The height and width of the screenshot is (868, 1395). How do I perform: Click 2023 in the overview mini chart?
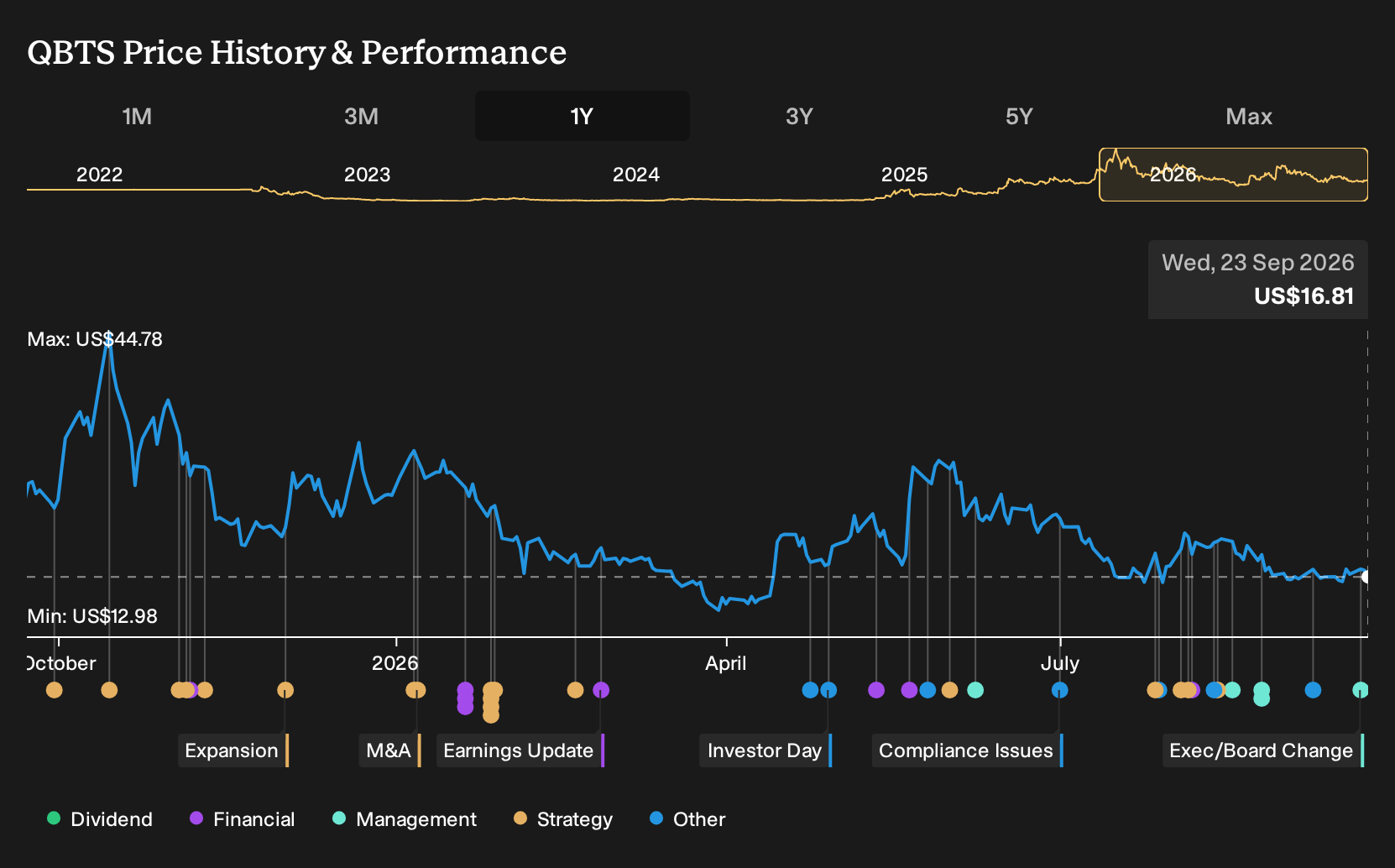pyautogui.click(x=367, y=175)
